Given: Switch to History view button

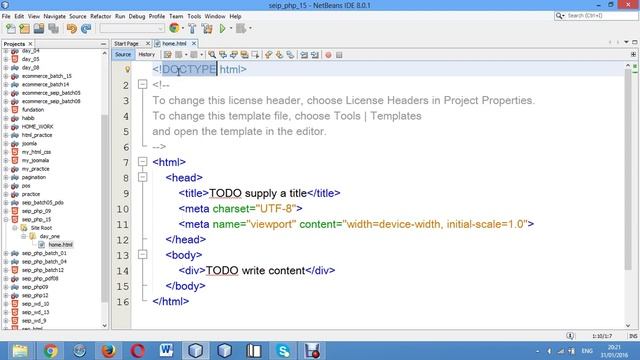Looking at the screenshot, I should (147, 54).
